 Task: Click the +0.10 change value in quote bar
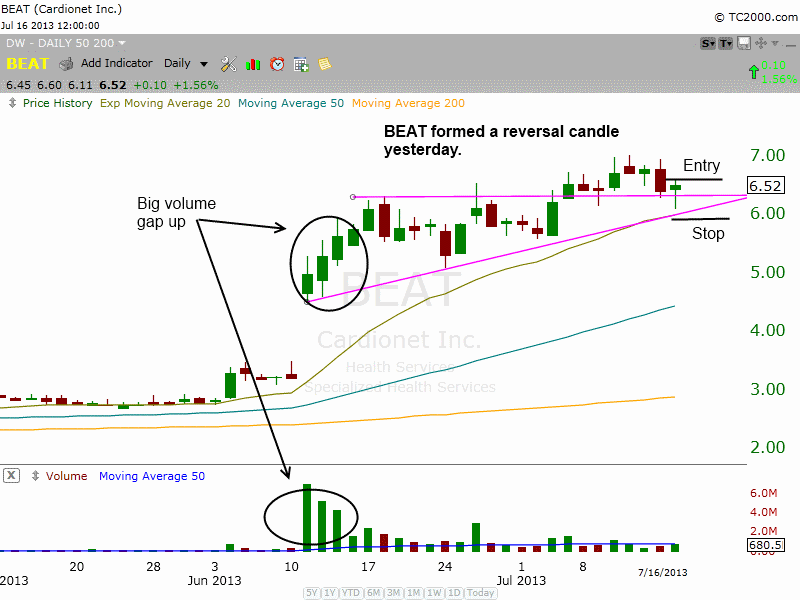150,85
